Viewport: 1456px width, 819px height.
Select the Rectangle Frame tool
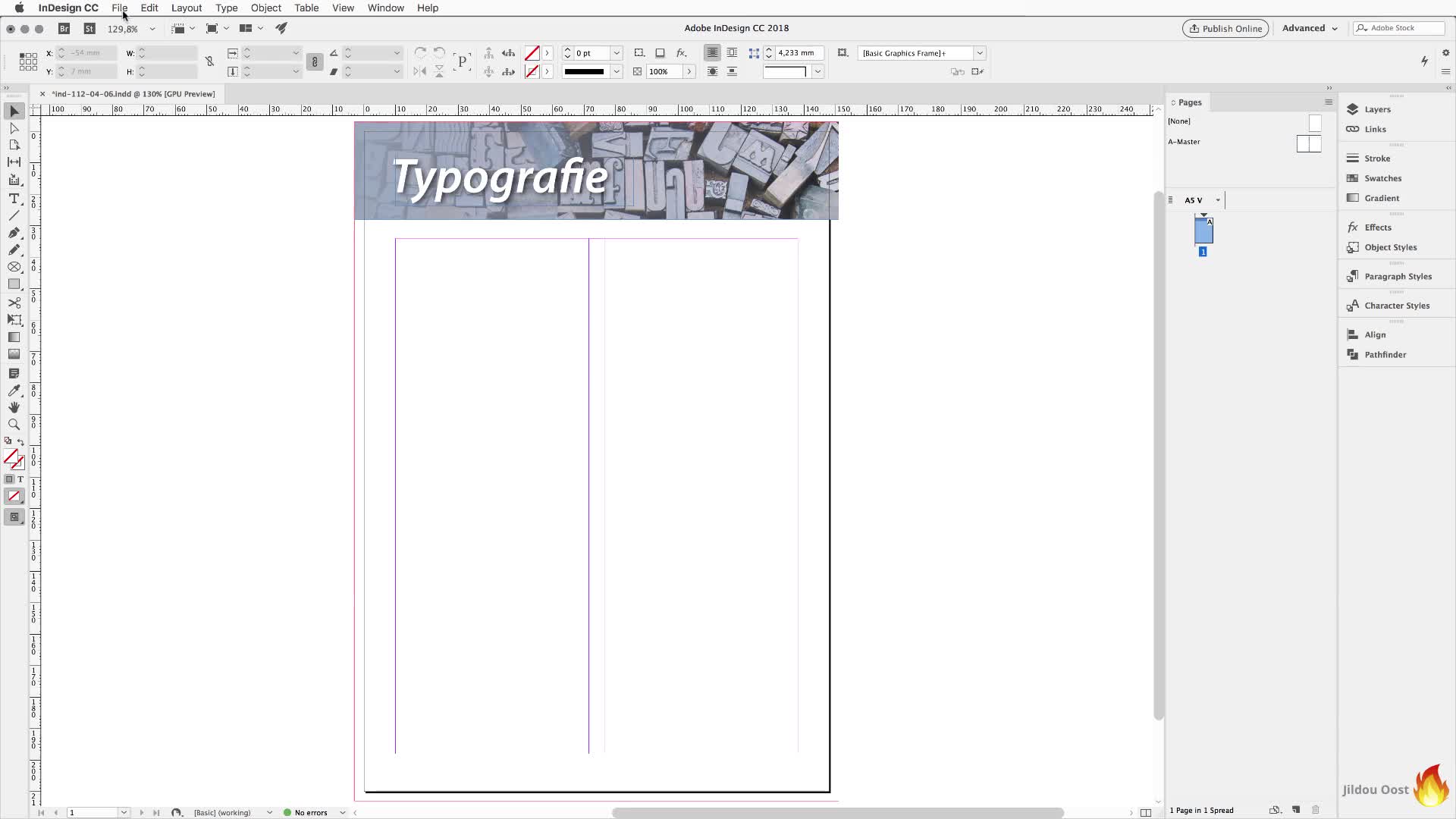pos(14,267)
